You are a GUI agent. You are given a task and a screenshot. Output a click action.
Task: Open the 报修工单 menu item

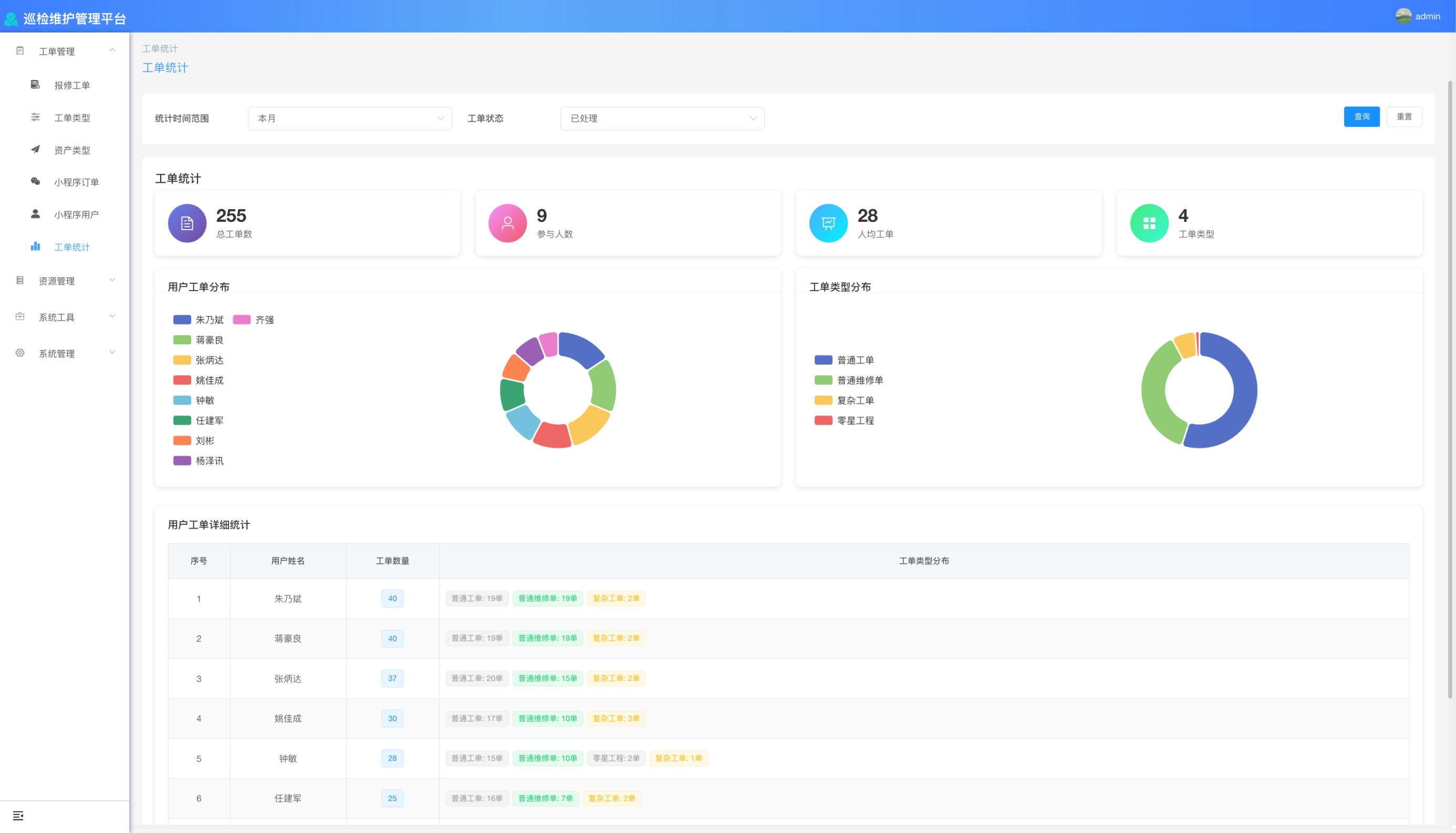(x=71, y=85)
